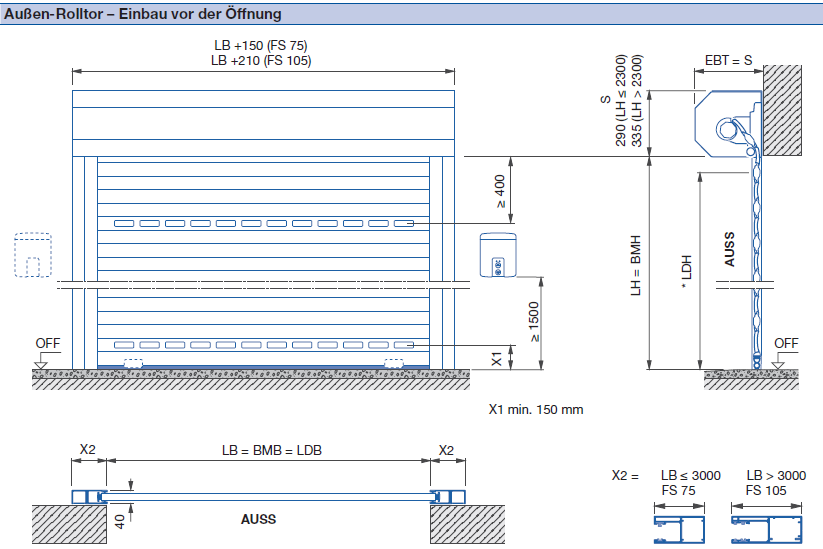823x549 pixels.
Task: Click the rotated "X1" dimension label
Action: (x=497, y=358)
